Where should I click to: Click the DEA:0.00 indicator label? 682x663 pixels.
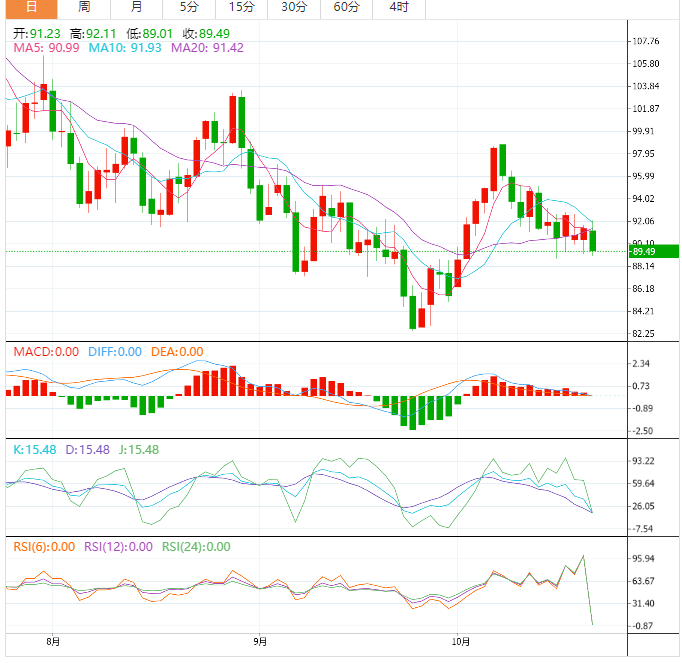pos(177,352)
